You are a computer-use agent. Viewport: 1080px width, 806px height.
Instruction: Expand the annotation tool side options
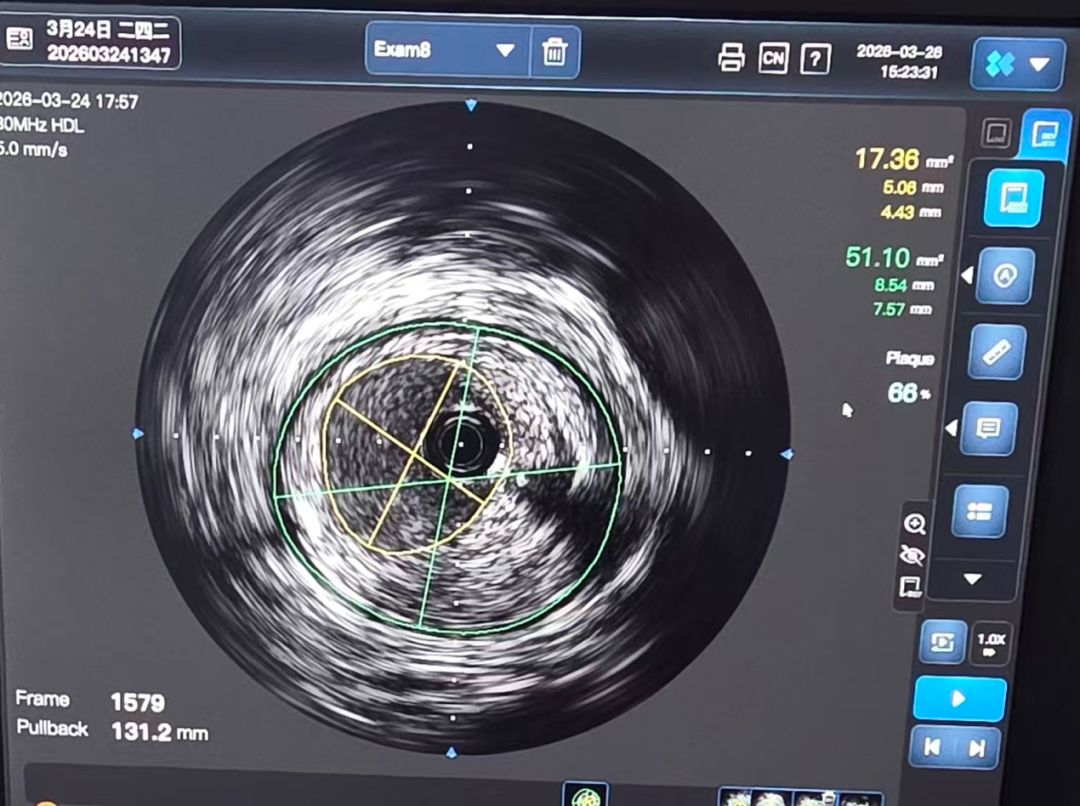tap(951, 428)
